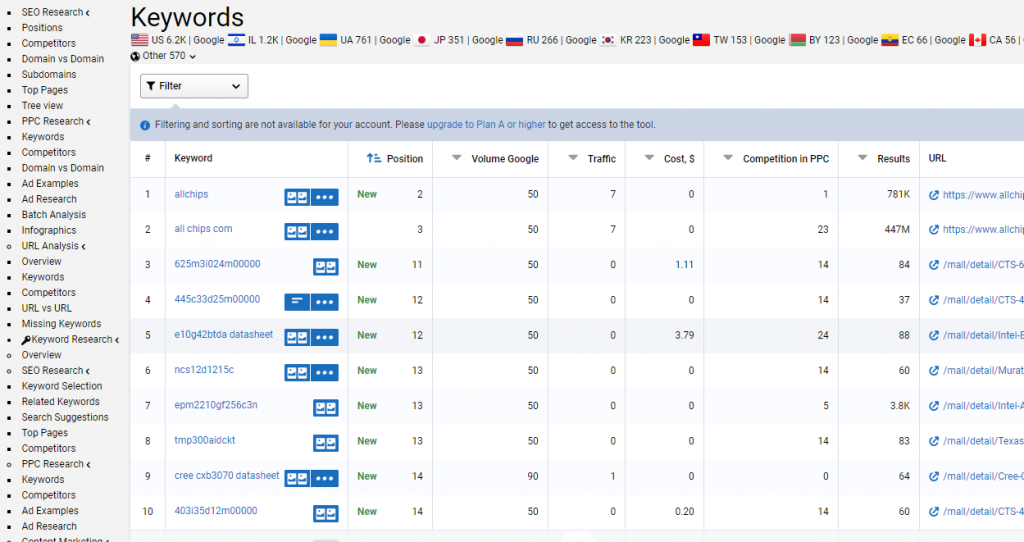Click the snippet icon for 445c33d25m00000
The height and width of the screenshot is (542, 1024).
point(297,301)
